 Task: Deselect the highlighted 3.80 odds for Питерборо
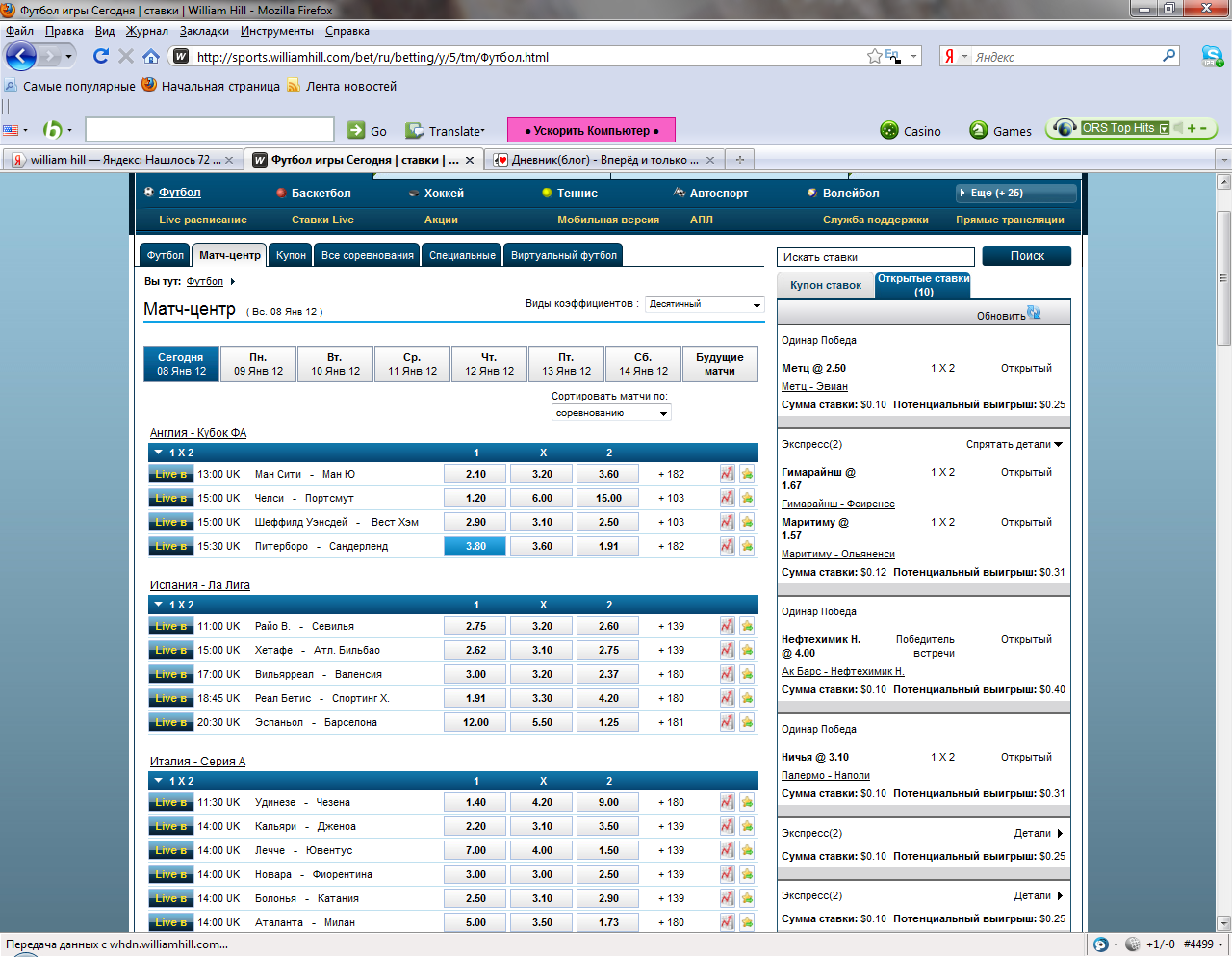475,546
